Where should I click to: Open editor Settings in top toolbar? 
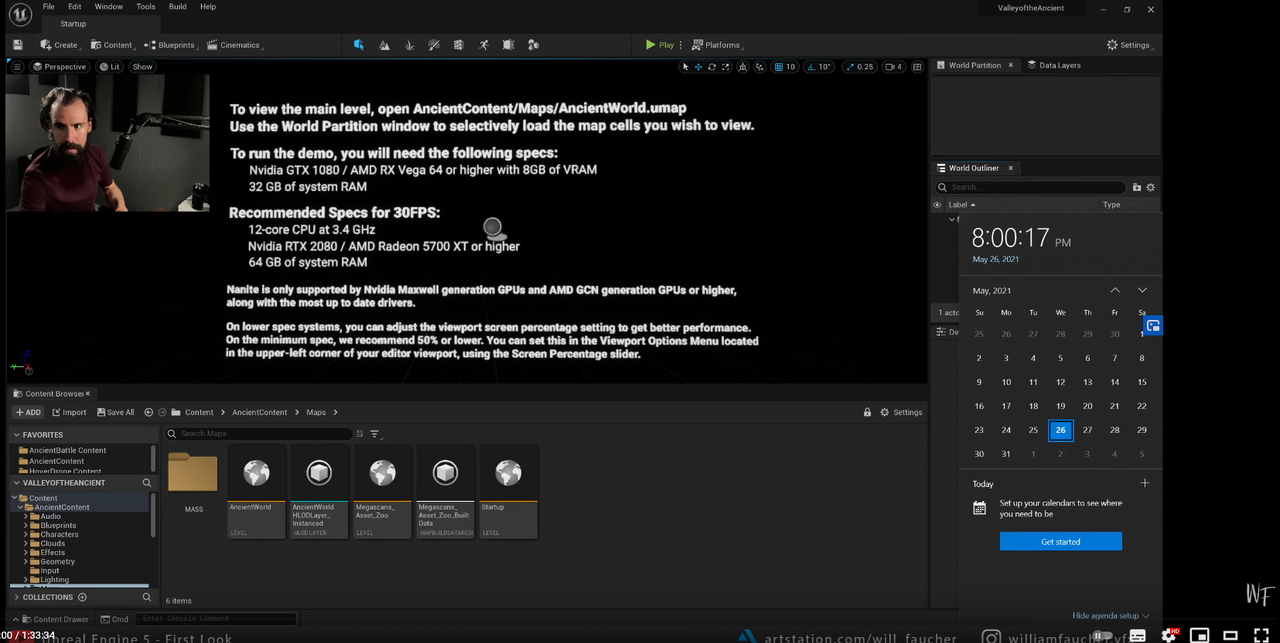(x=1128, y=45)
